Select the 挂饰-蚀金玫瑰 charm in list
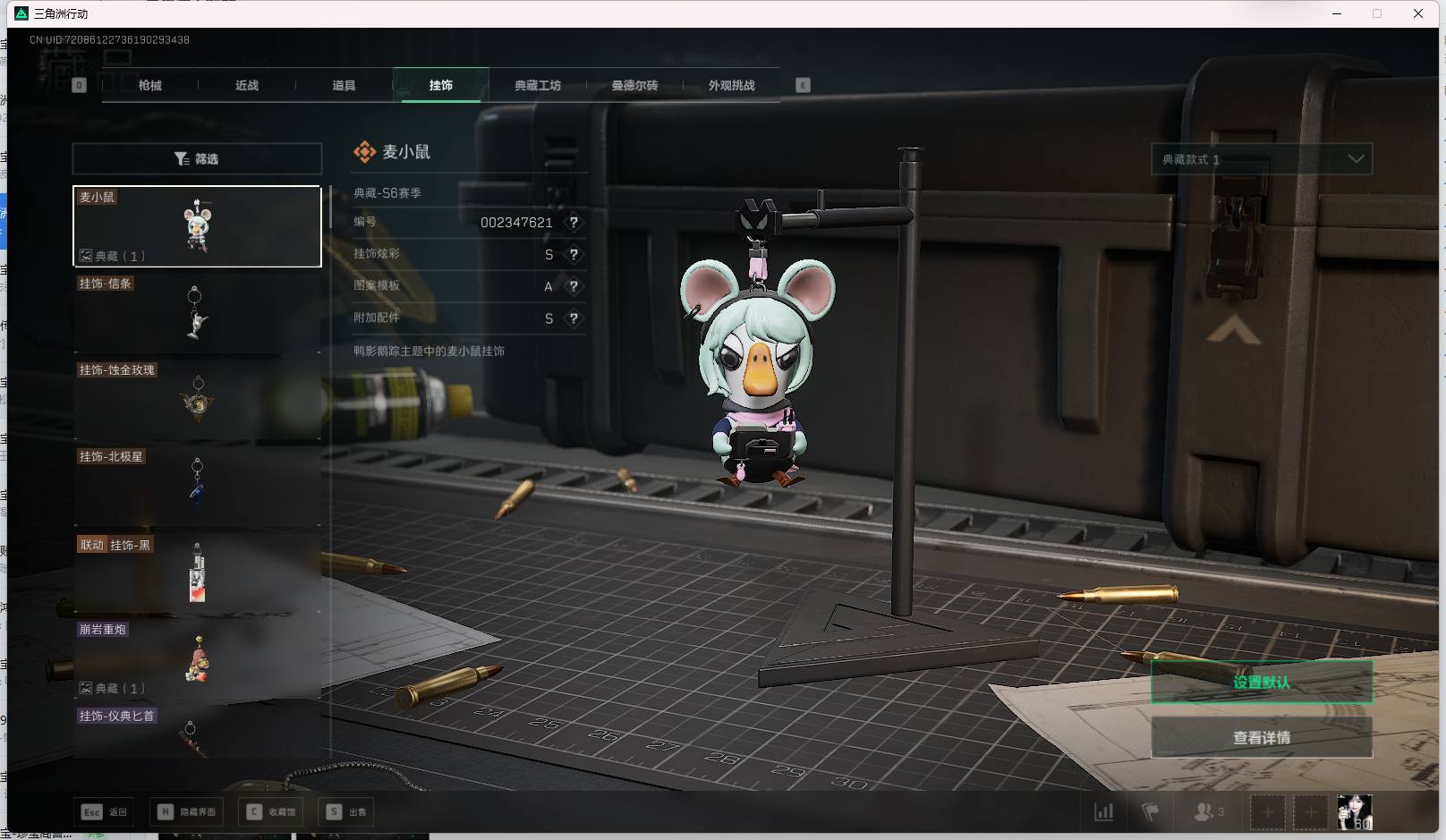1446x840 pixels. pos(197,400)
